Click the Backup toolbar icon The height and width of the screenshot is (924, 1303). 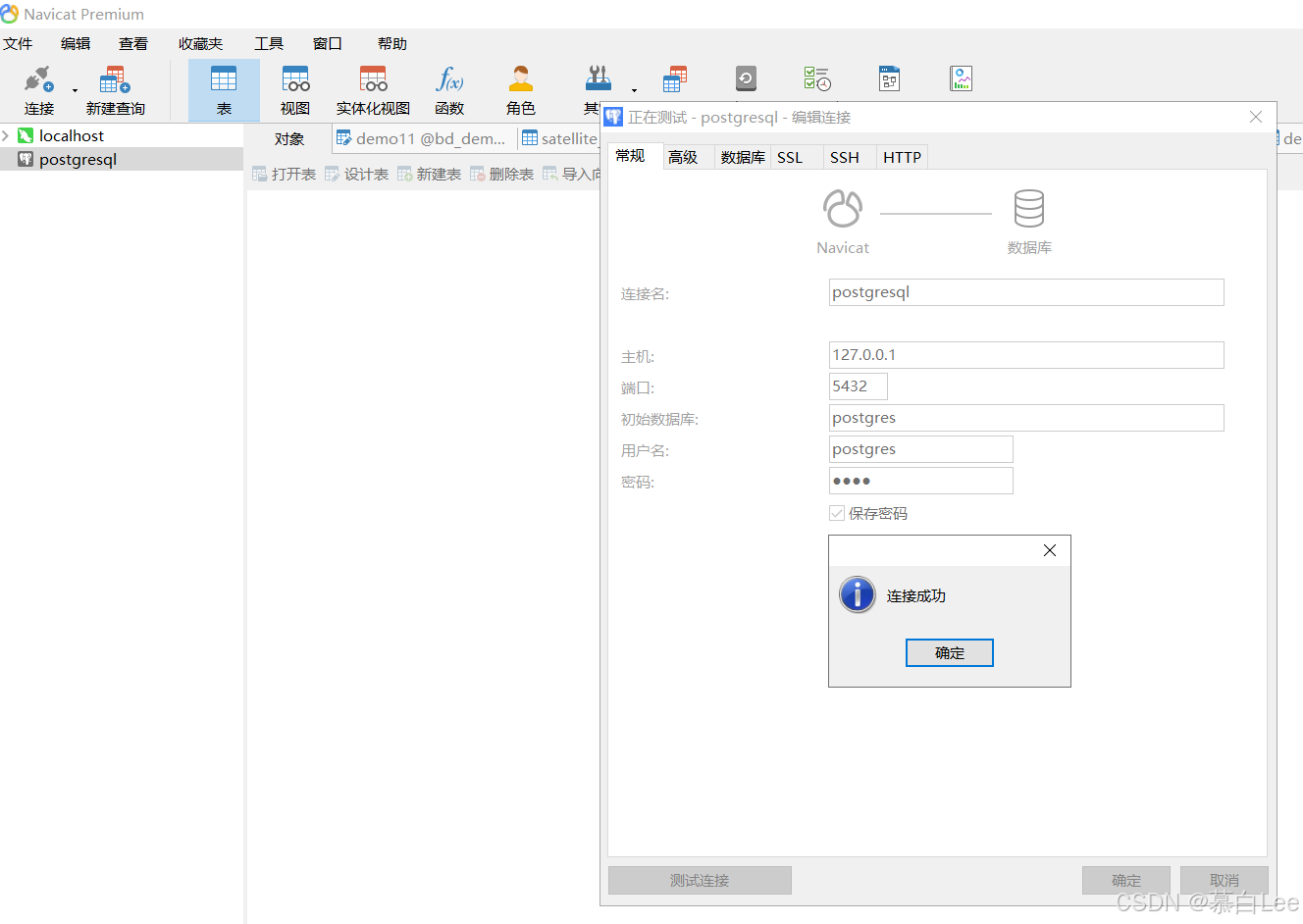click(746, 78)
